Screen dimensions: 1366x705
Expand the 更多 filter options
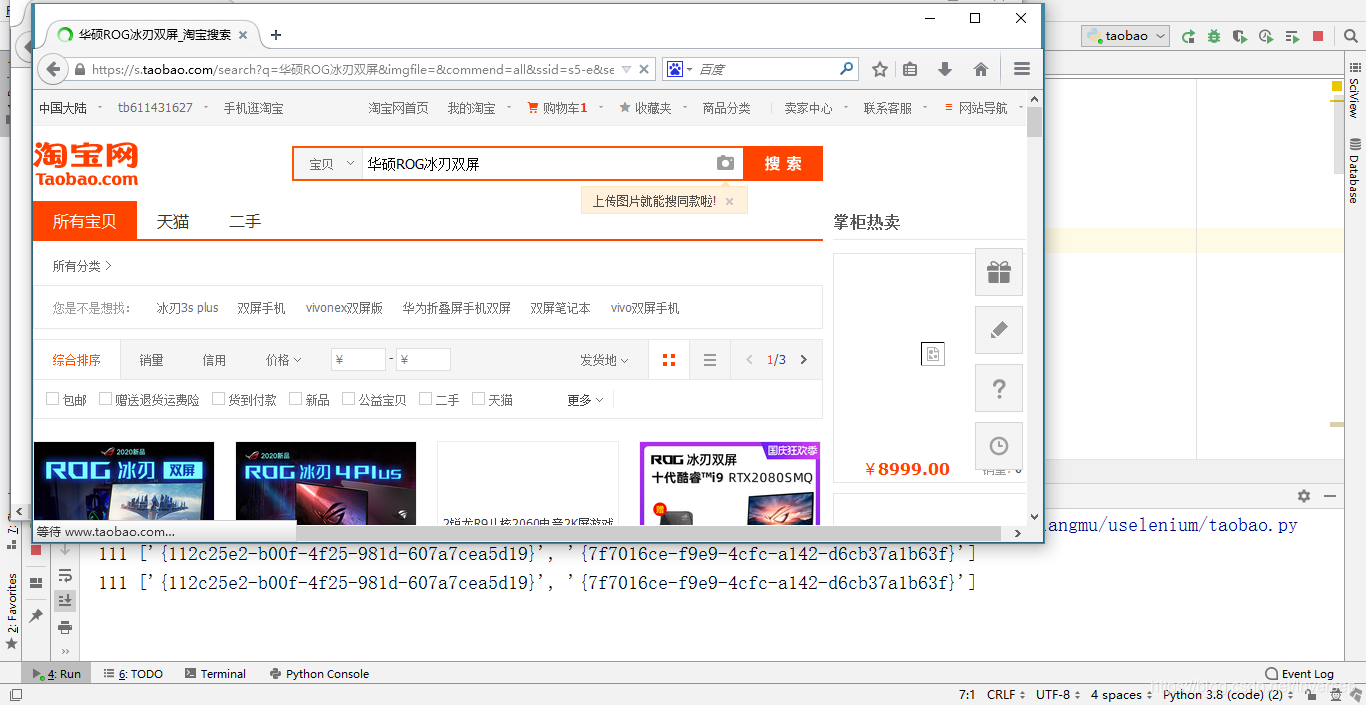click(x=585, y=400)
